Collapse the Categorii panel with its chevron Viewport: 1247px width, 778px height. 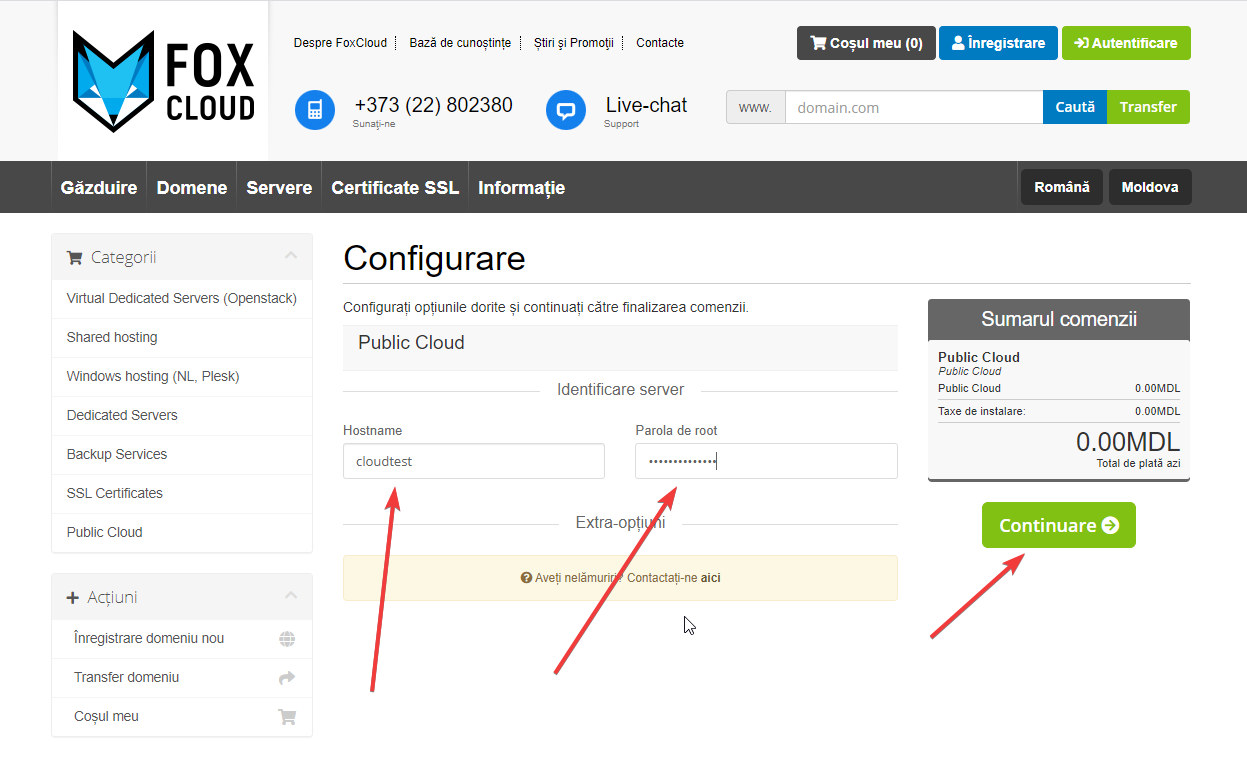click(291, 256)
